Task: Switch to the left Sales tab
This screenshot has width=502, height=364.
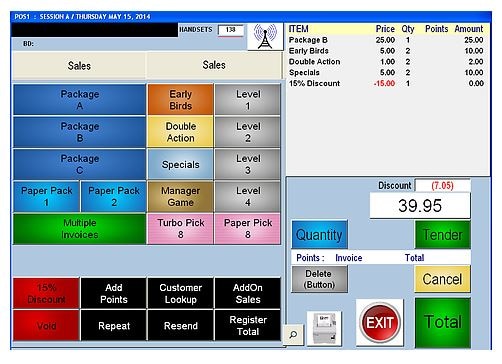Action: pyautogui.click(x=79, y=66)
